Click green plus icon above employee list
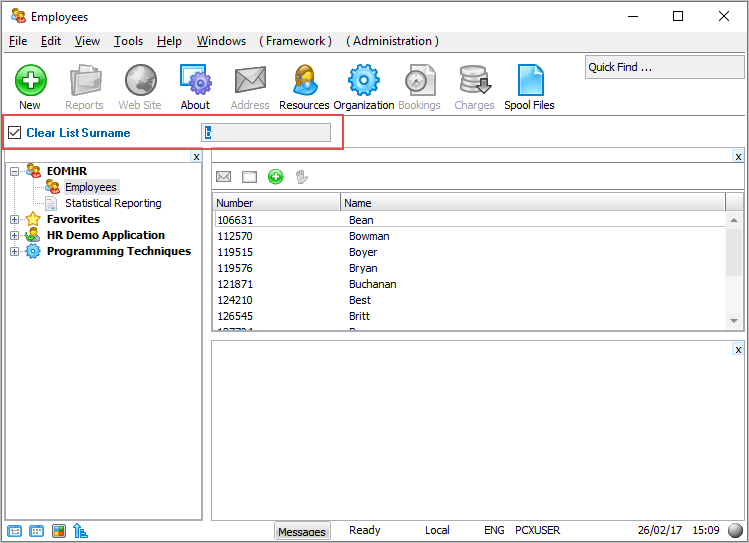 [276, 177]
